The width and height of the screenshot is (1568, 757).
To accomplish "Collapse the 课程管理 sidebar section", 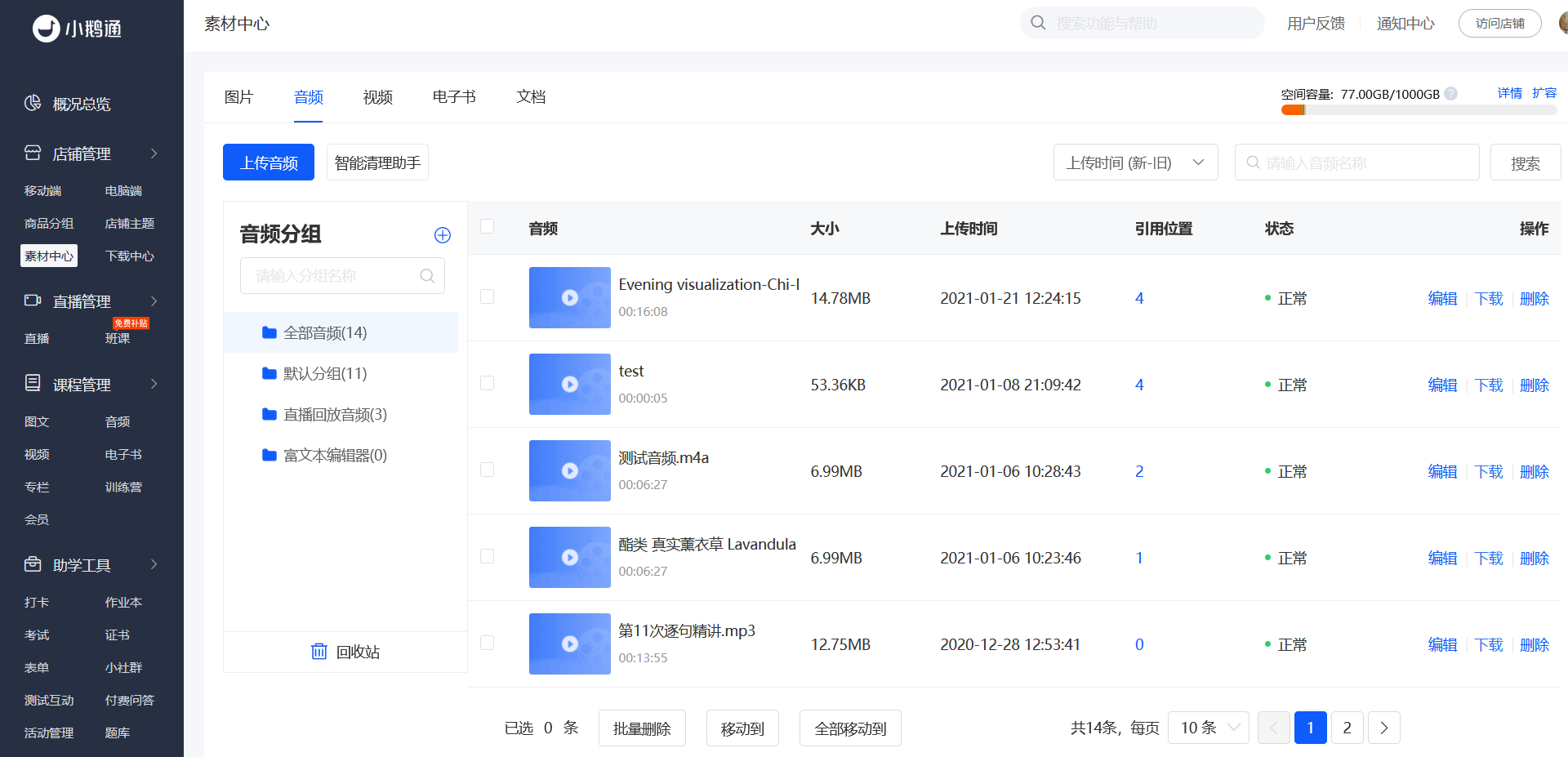I will [x=154, y=384].
